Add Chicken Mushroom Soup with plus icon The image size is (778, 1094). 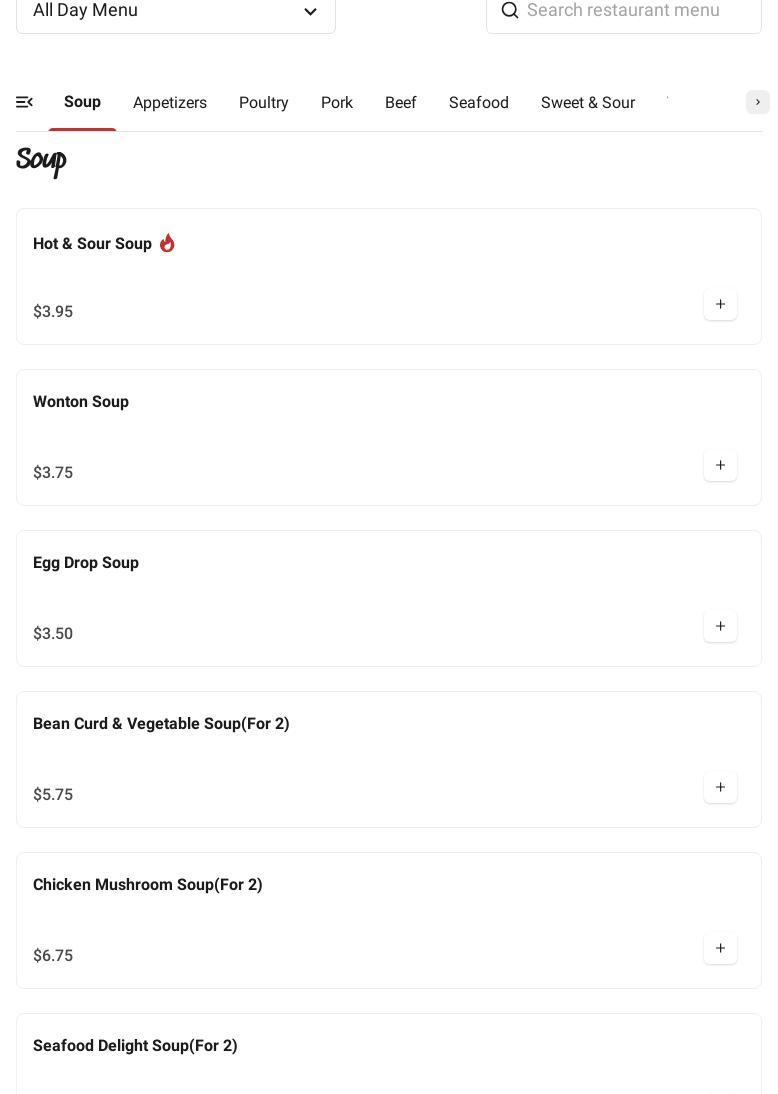point(720,948)
